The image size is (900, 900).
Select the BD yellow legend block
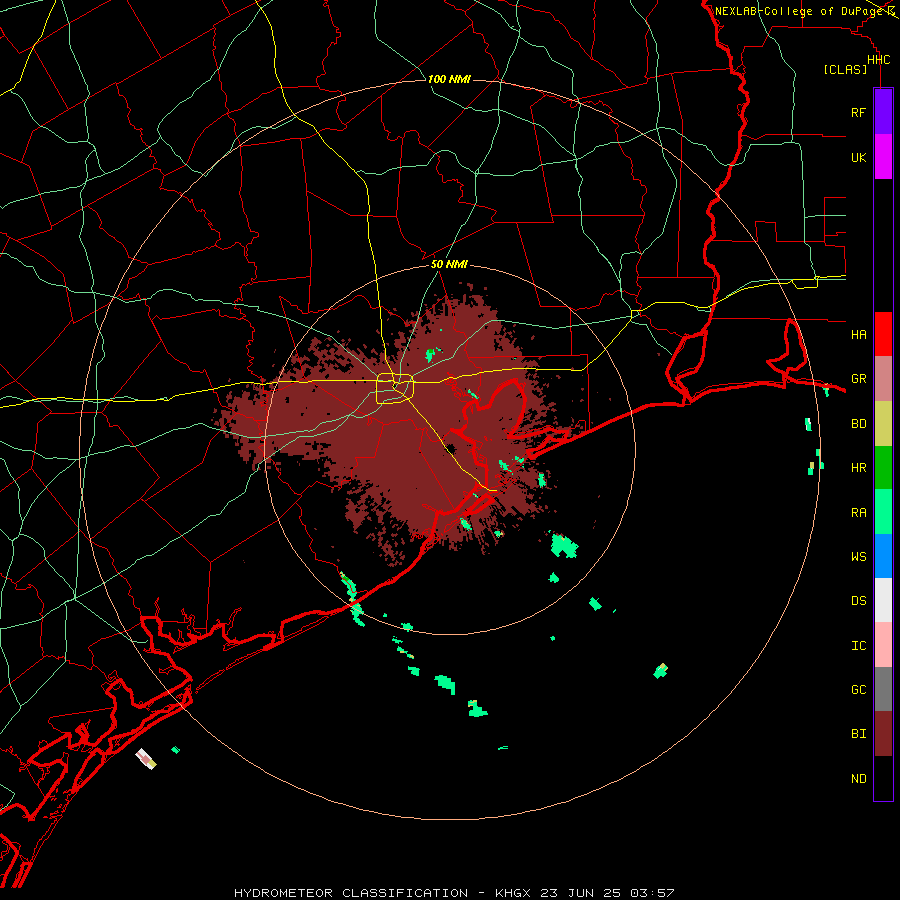(x=883, y=424)
